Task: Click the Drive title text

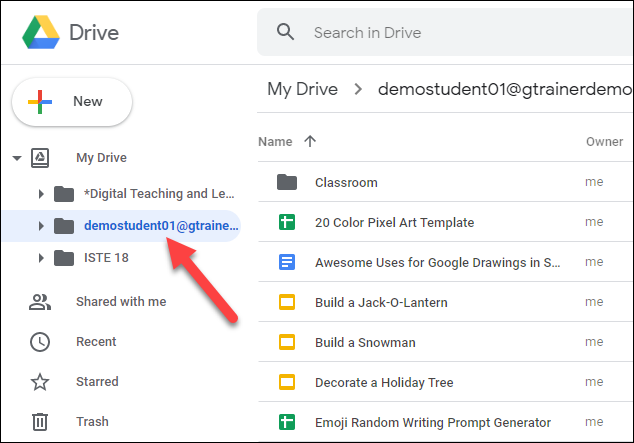Action: [x=94, y=33]
